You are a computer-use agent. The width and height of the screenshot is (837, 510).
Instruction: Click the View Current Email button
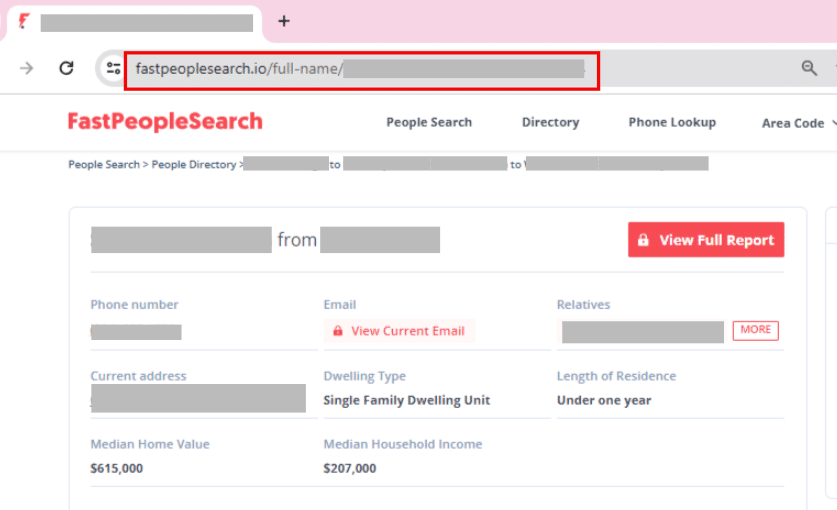pos(399,331)
